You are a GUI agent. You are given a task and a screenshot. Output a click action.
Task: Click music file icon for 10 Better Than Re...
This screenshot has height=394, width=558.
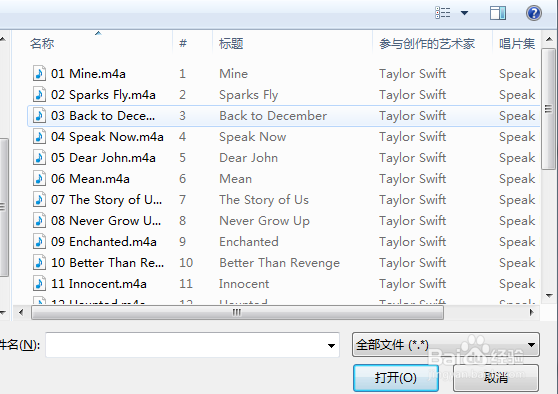click(39, 263)
